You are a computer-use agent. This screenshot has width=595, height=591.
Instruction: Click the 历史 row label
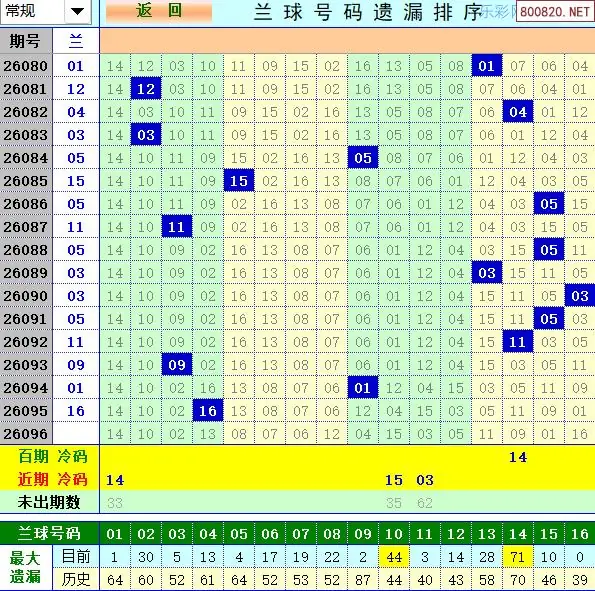[76, 580]
